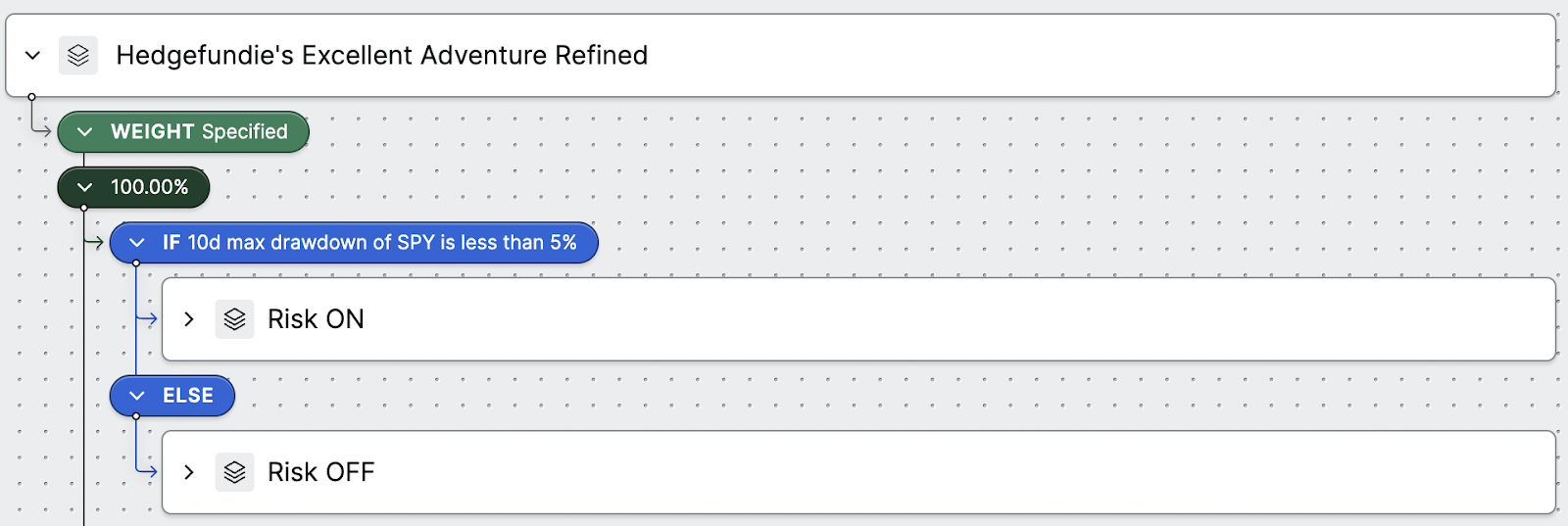Collapse the WEIGHT Specified block chevron

[85, 132]
